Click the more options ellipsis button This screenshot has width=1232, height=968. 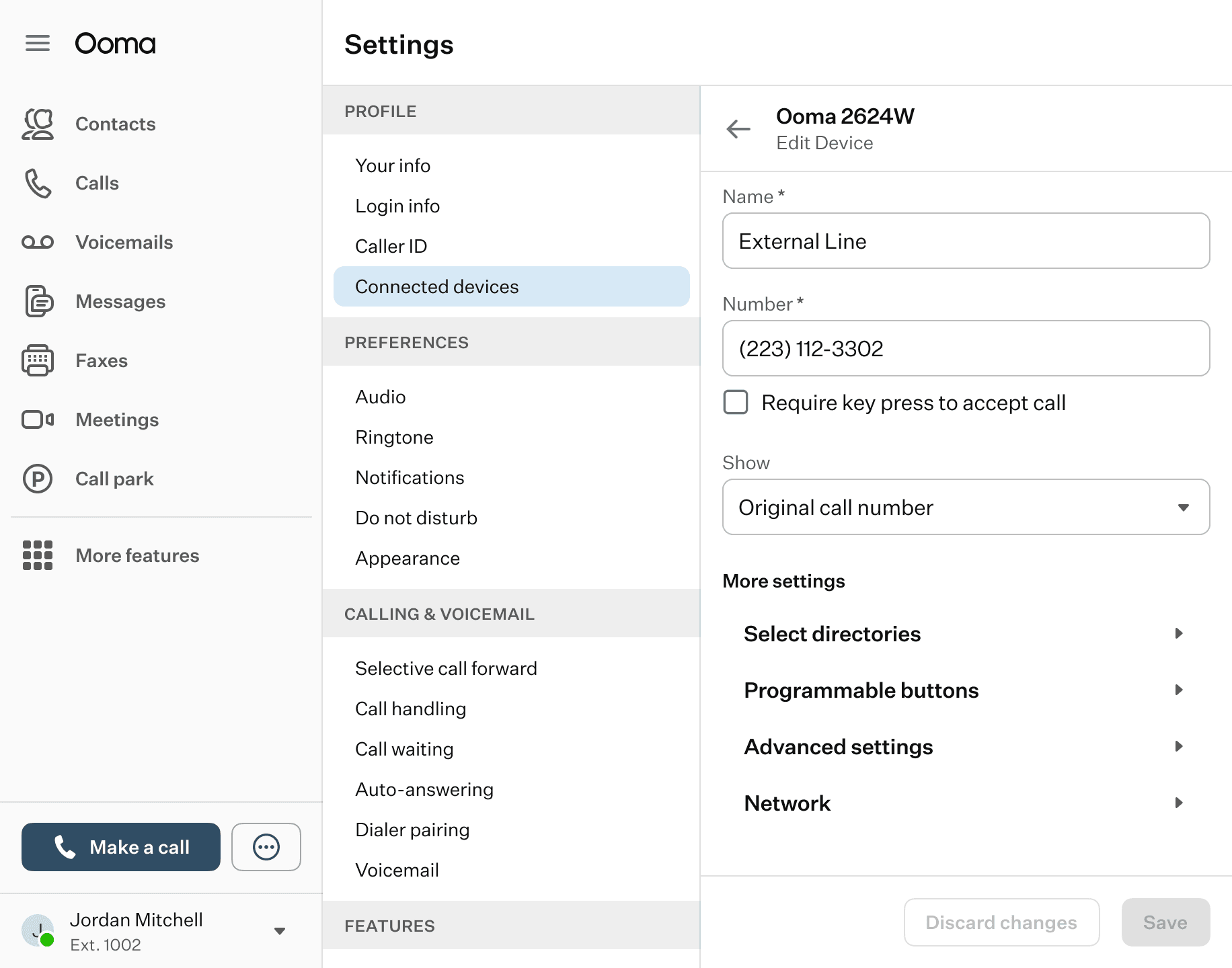(266, 847)
